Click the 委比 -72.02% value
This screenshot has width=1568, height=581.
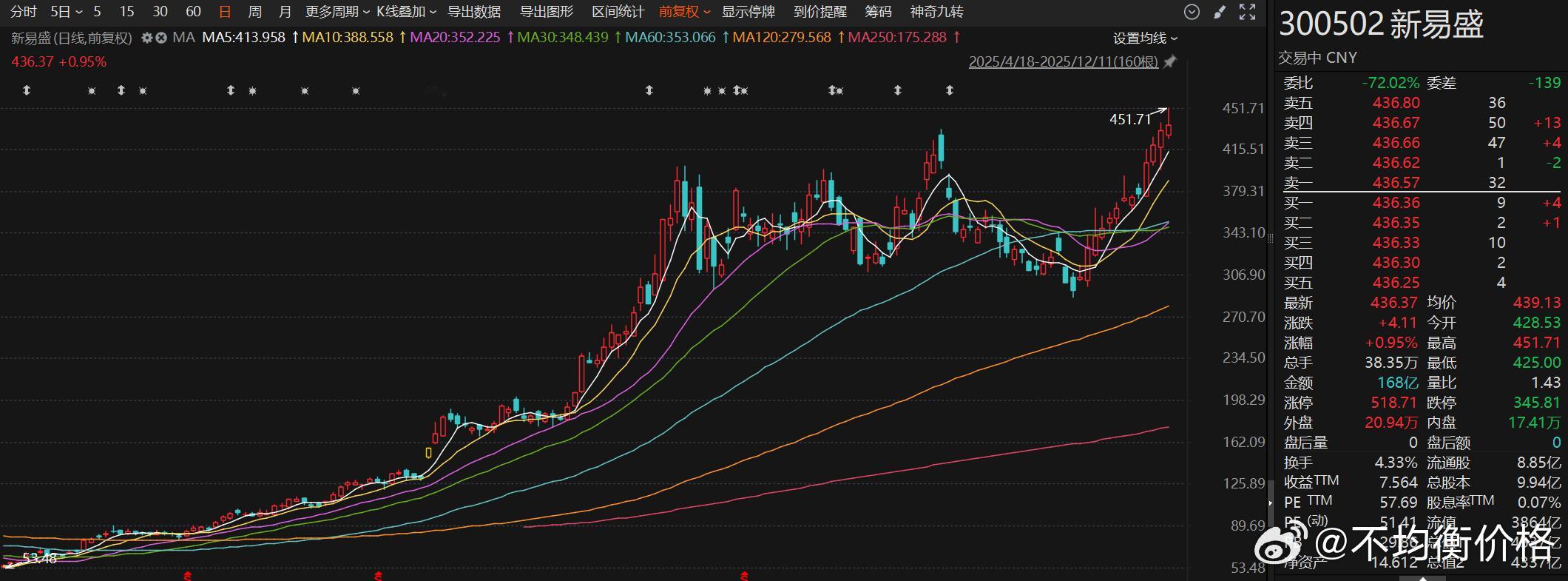click(x=1390, y=83)
